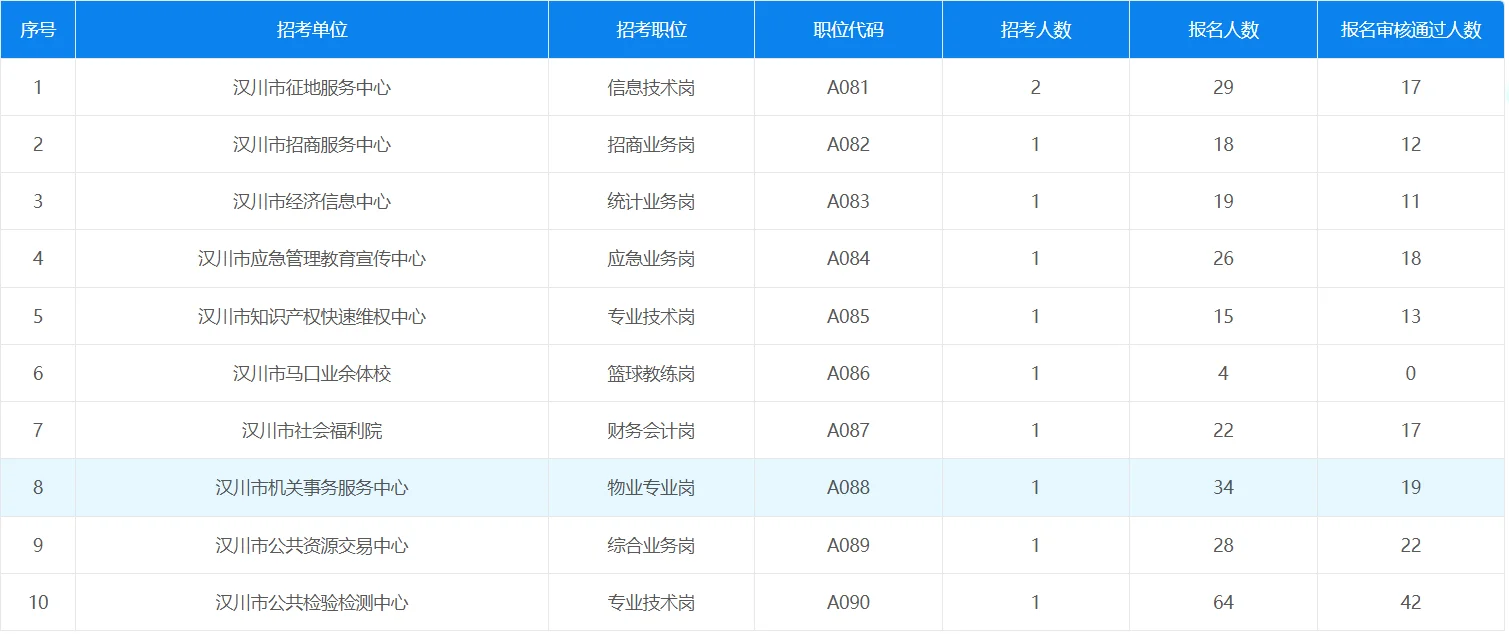
Task: Click position code A081
Action: coord(847,86)
